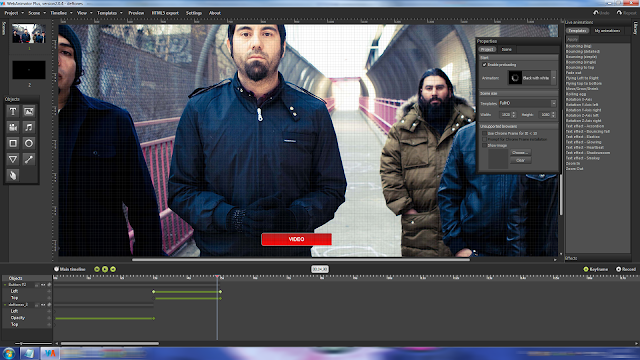
Task: Select the Video camera object tool
Action: 13,127
